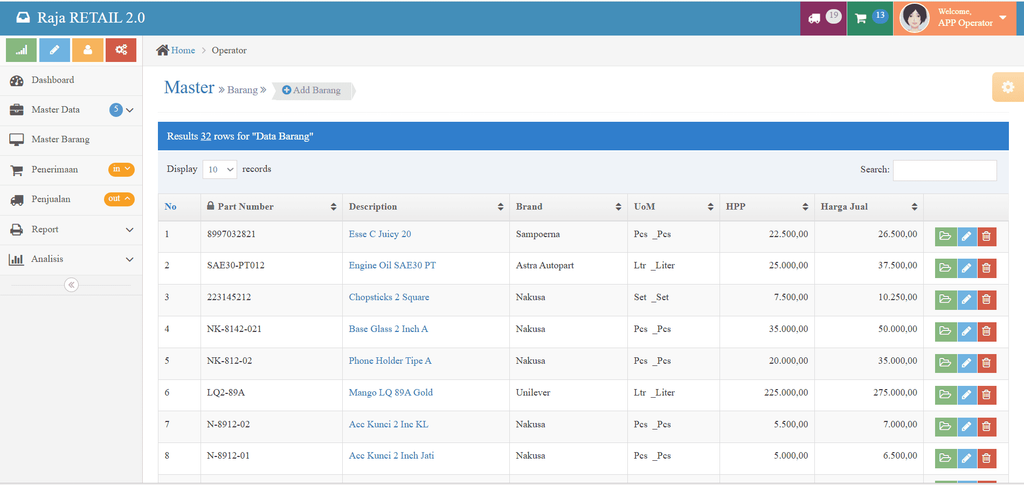Expand the Penerimaan menu via in badge

pos(121,169)
